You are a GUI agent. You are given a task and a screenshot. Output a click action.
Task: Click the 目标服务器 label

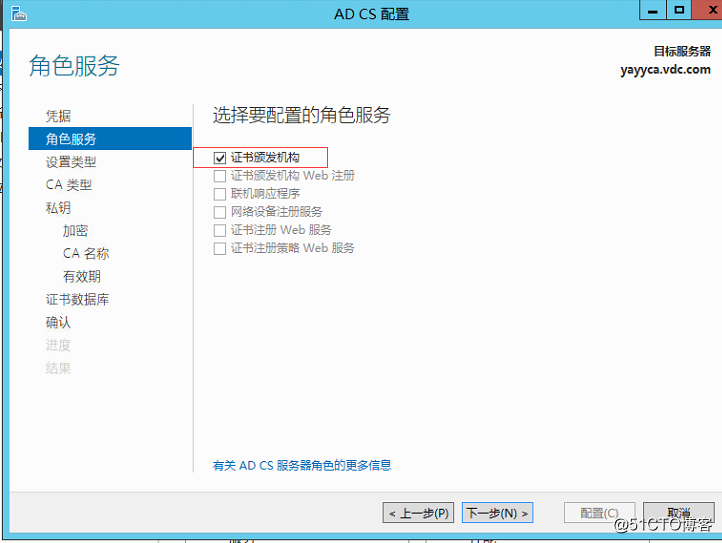pyautogui.click(x=682, y=51)
